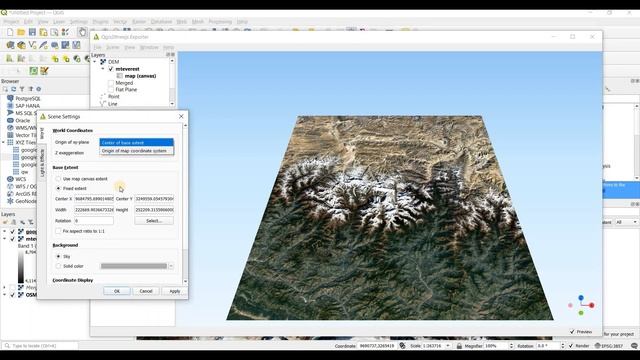
Task: Click the 3D navigation axes widget
Action: coord(582,306)
